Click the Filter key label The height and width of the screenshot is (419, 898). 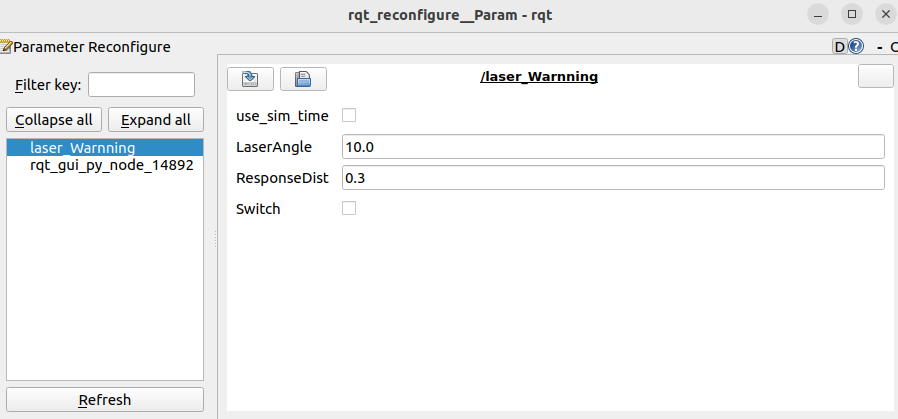point(48,85)
